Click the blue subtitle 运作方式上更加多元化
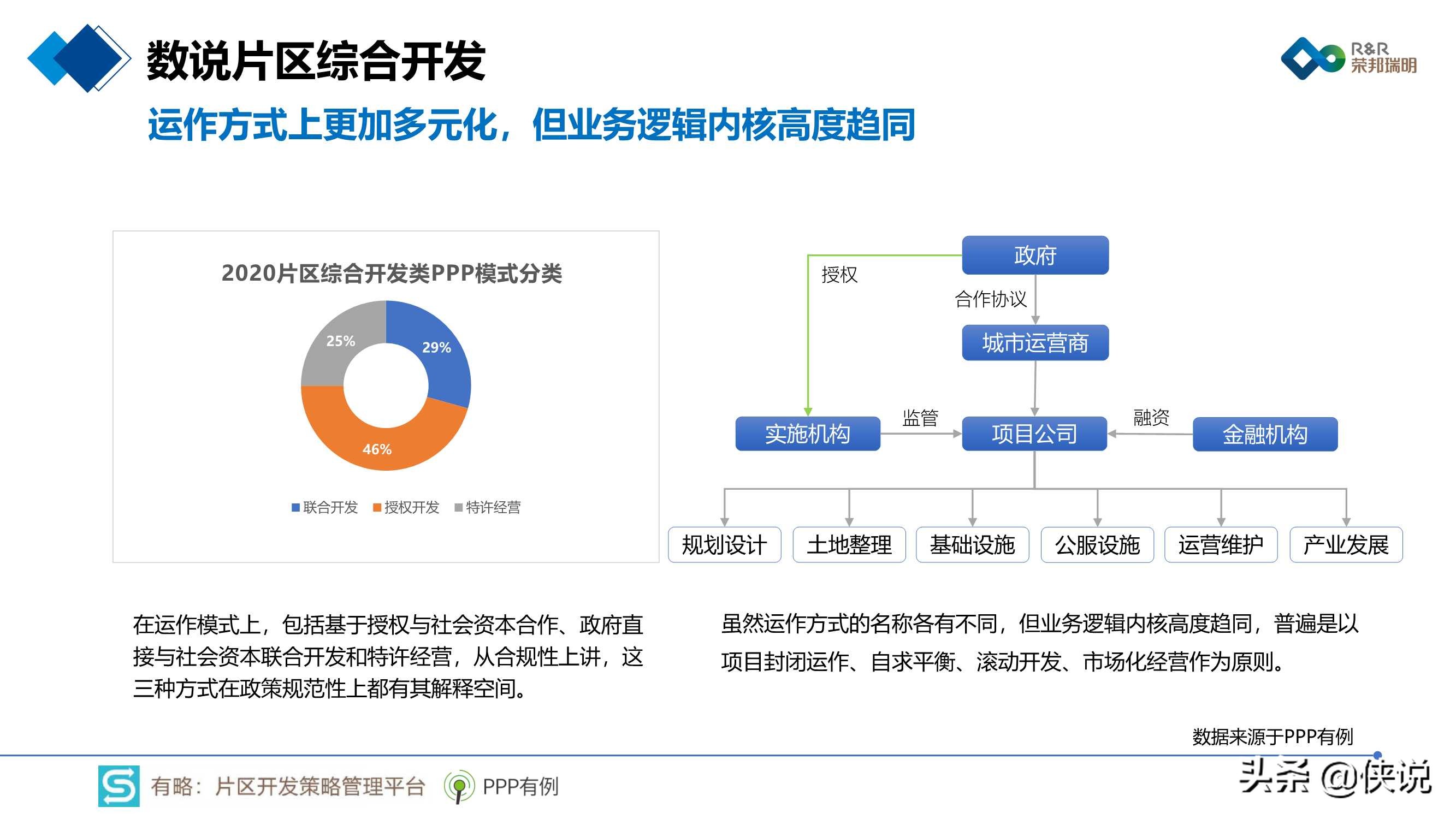The width and height of the screenshot is (1456, 819). (323, 125)
